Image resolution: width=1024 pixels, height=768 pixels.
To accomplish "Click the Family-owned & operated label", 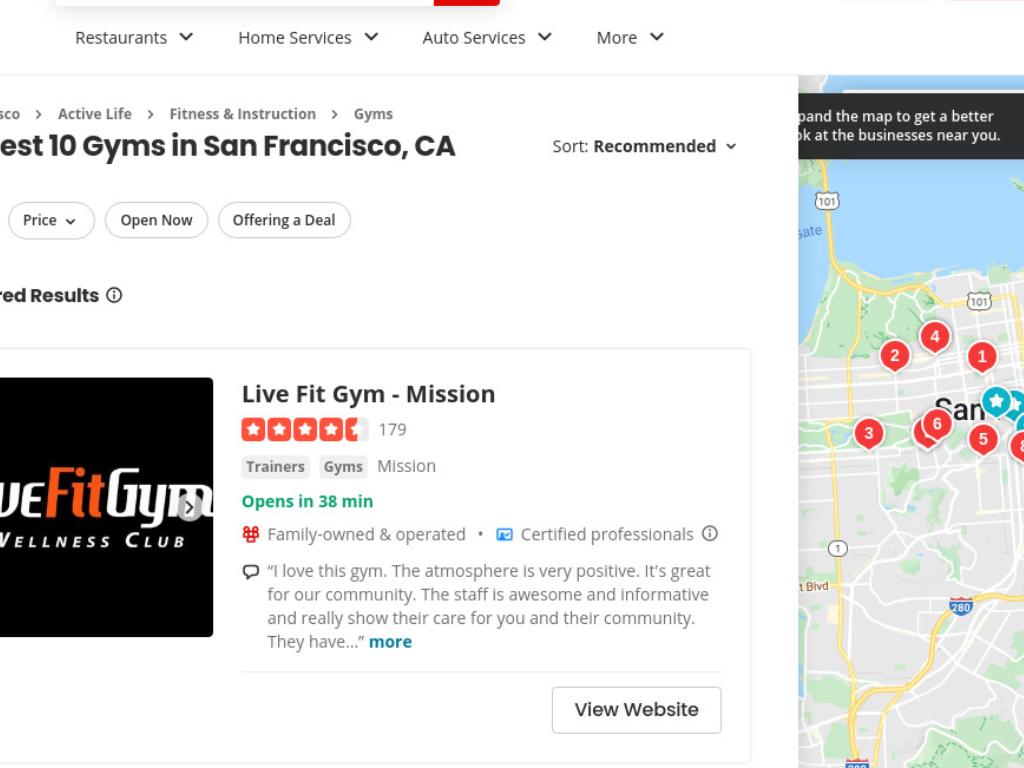I will [366, 534].
